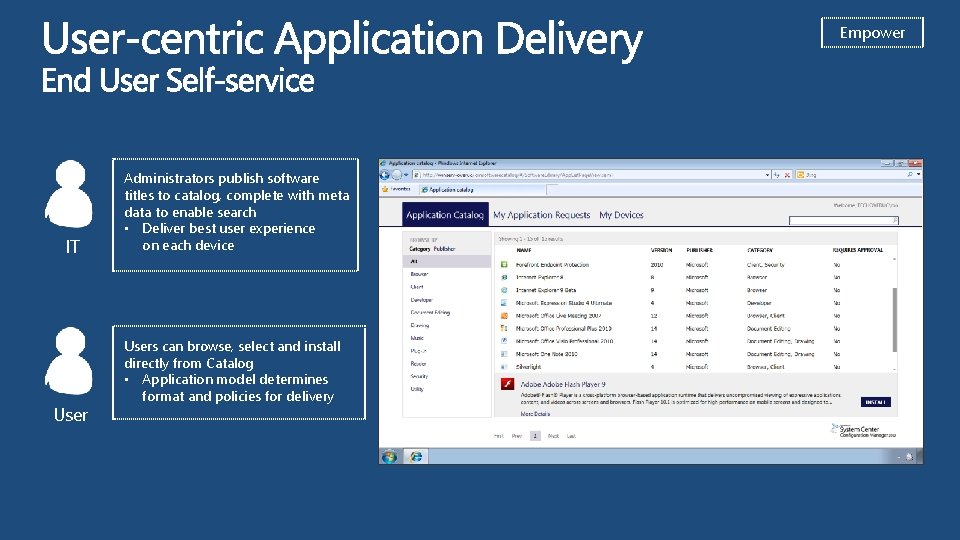This screenshot has height=540, width=960.
Task: Click the system tray icon on the taskbar
Action: [x=909, y=457]
